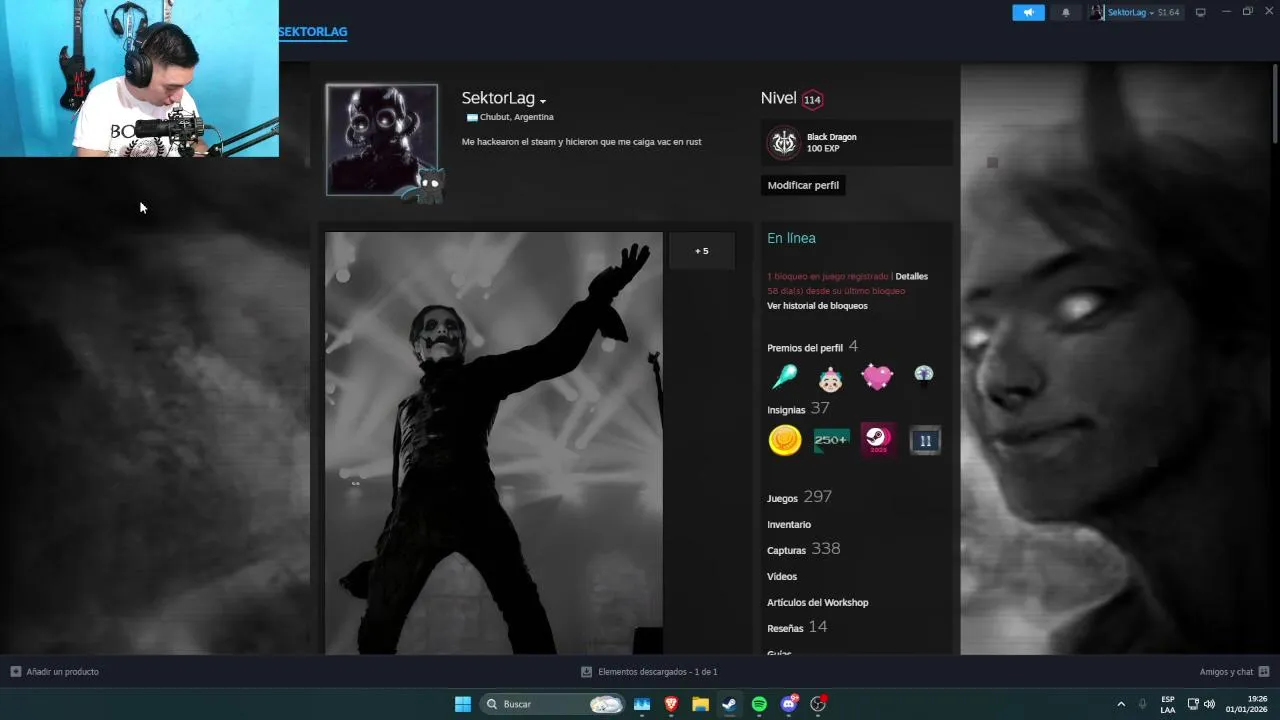The height and width of the screenshot is (720, 1280).
Task: Open Premios del perfil link
Action: pyautogui.click(x=805, y=348)
